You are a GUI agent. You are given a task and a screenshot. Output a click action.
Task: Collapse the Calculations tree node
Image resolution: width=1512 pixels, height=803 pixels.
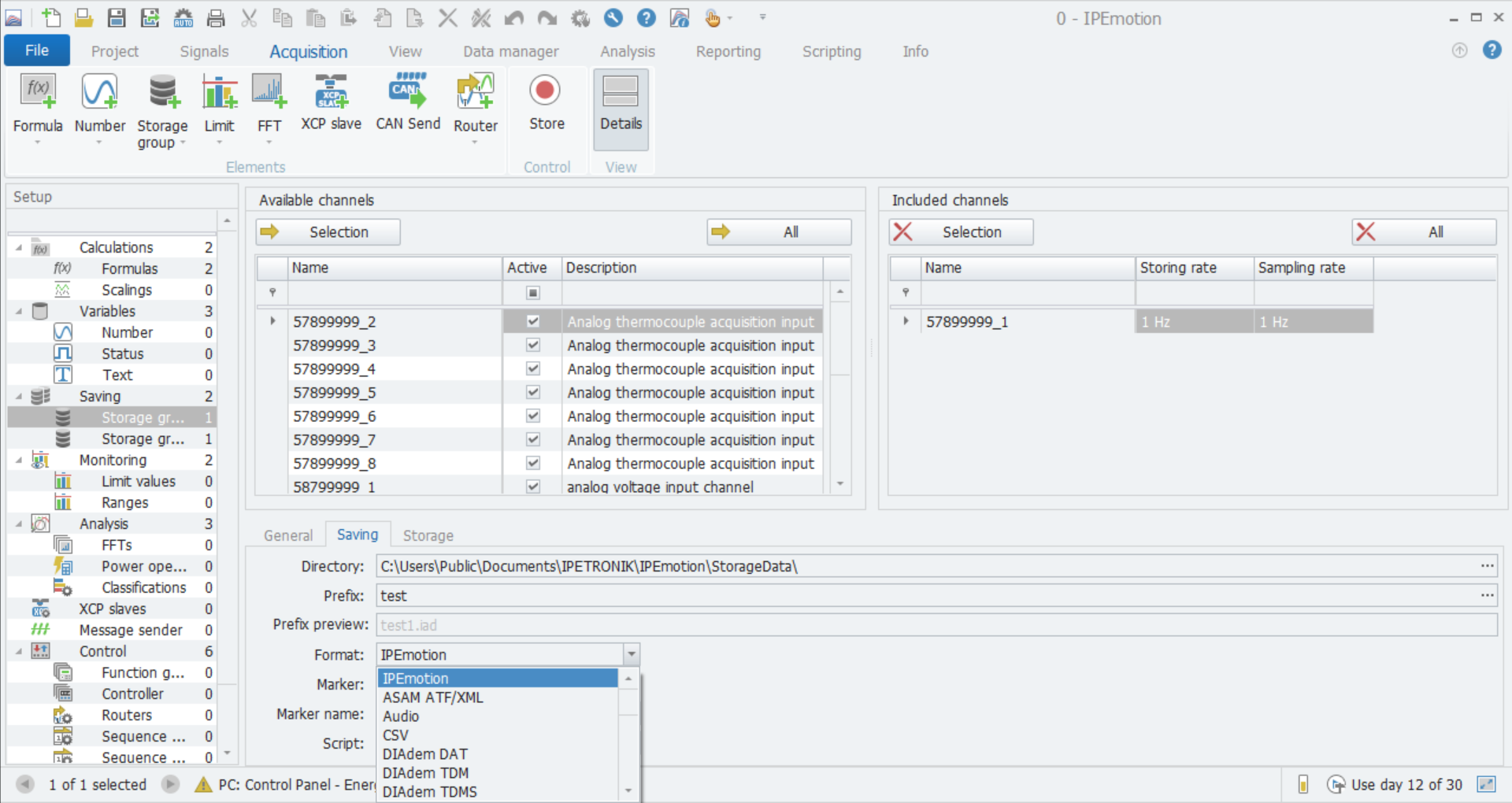[x=19, y=248]
